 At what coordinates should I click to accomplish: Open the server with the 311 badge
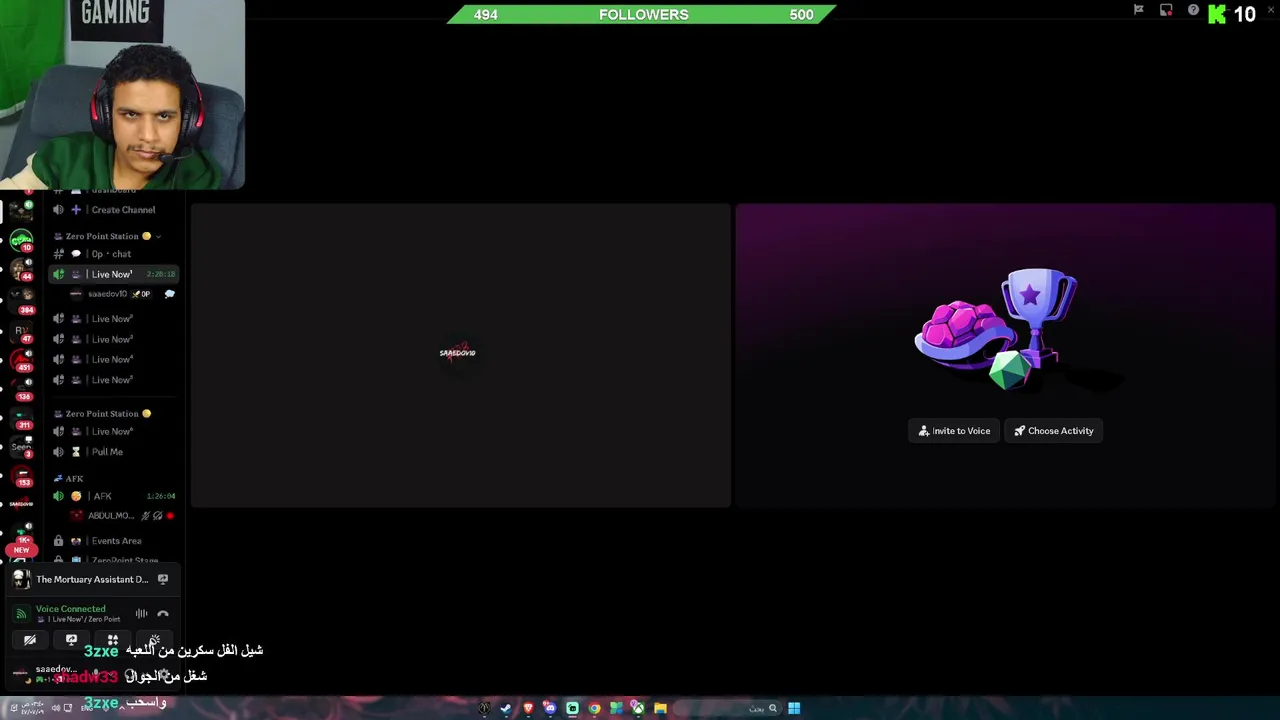(x=21, y=417)
